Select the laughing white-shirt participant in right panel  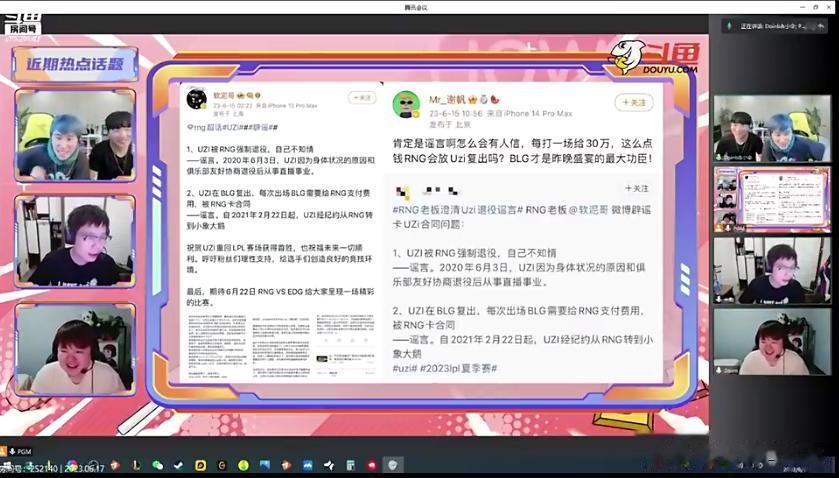click(x=772, y=342)
